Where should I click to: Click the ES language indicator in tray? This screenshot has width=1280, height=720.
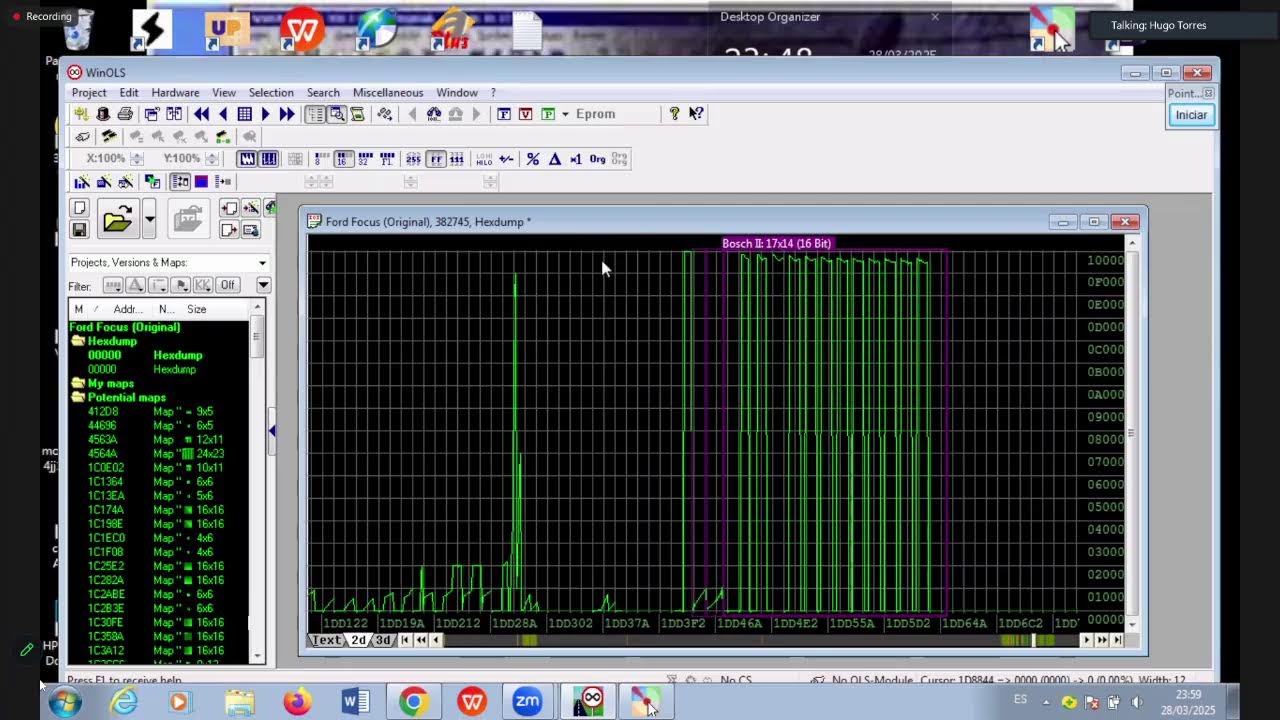pyautogui.click(x=1020, y=699)
